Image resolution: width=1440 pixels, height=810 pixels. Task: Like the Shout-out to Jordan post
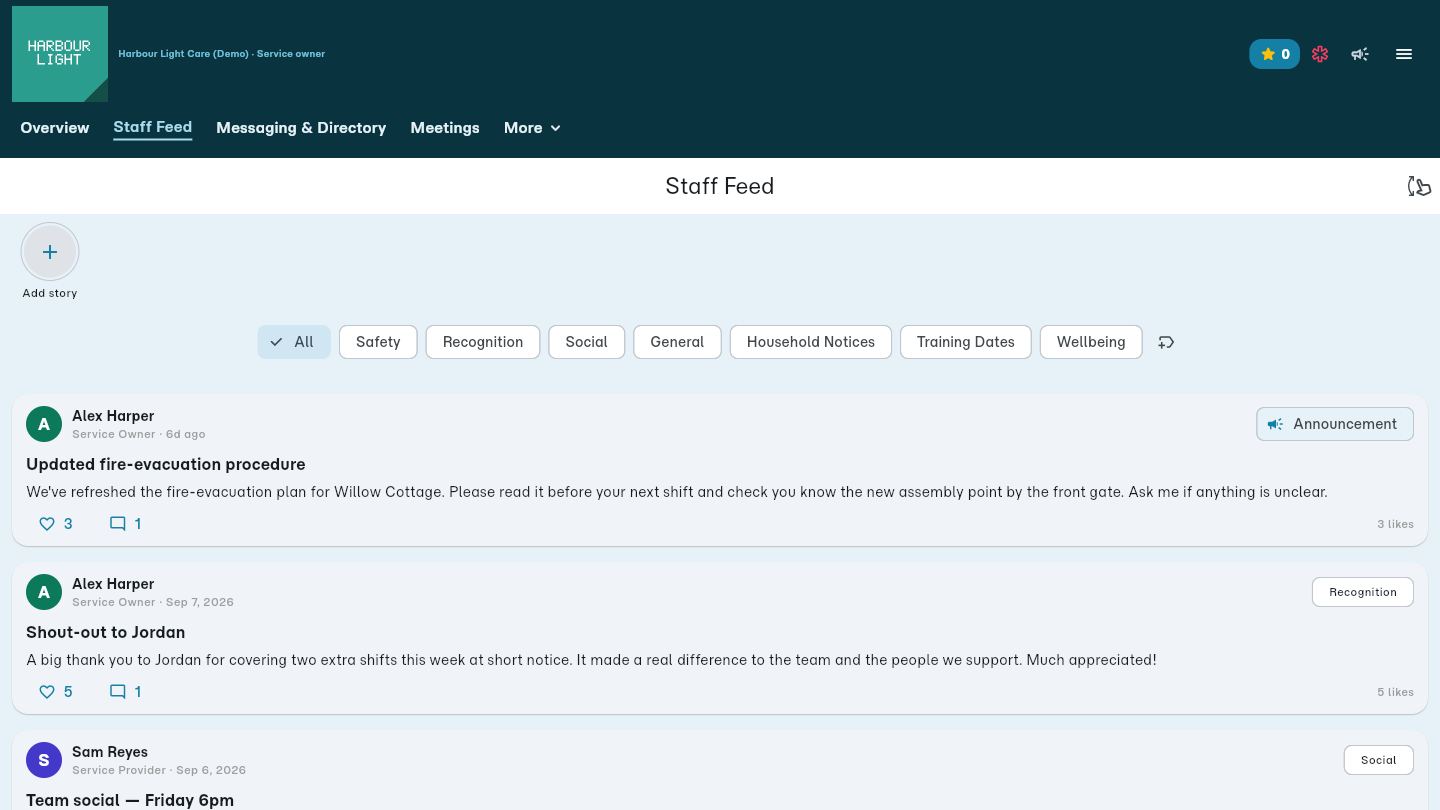[x=56, y=692]
